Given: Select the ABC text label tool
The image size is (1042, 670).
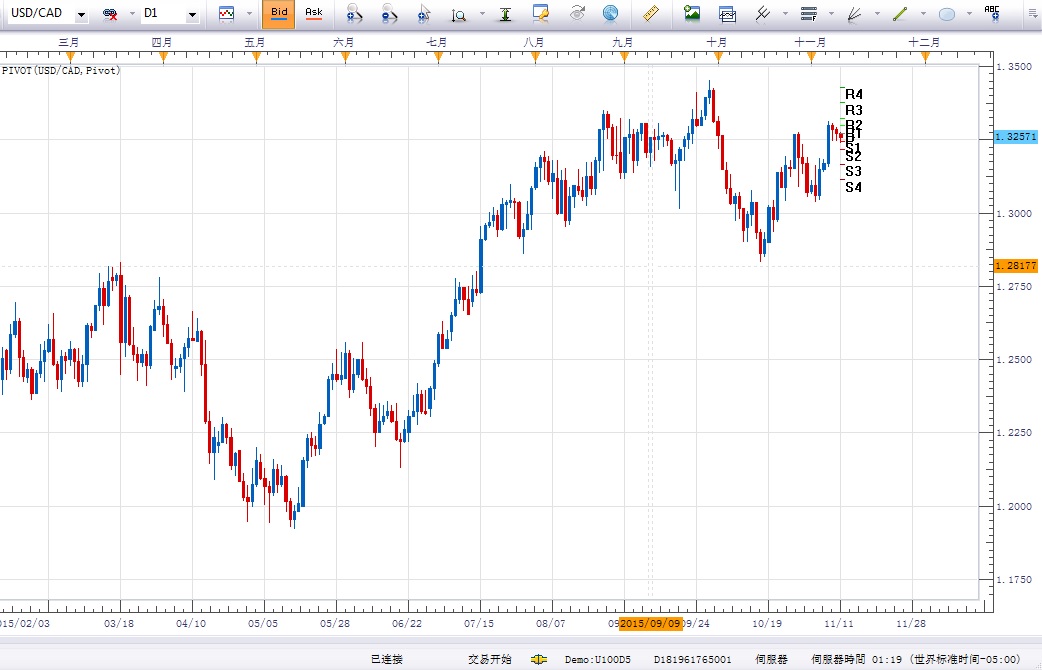Looking at the screenshot, I should tap(992, 14).
